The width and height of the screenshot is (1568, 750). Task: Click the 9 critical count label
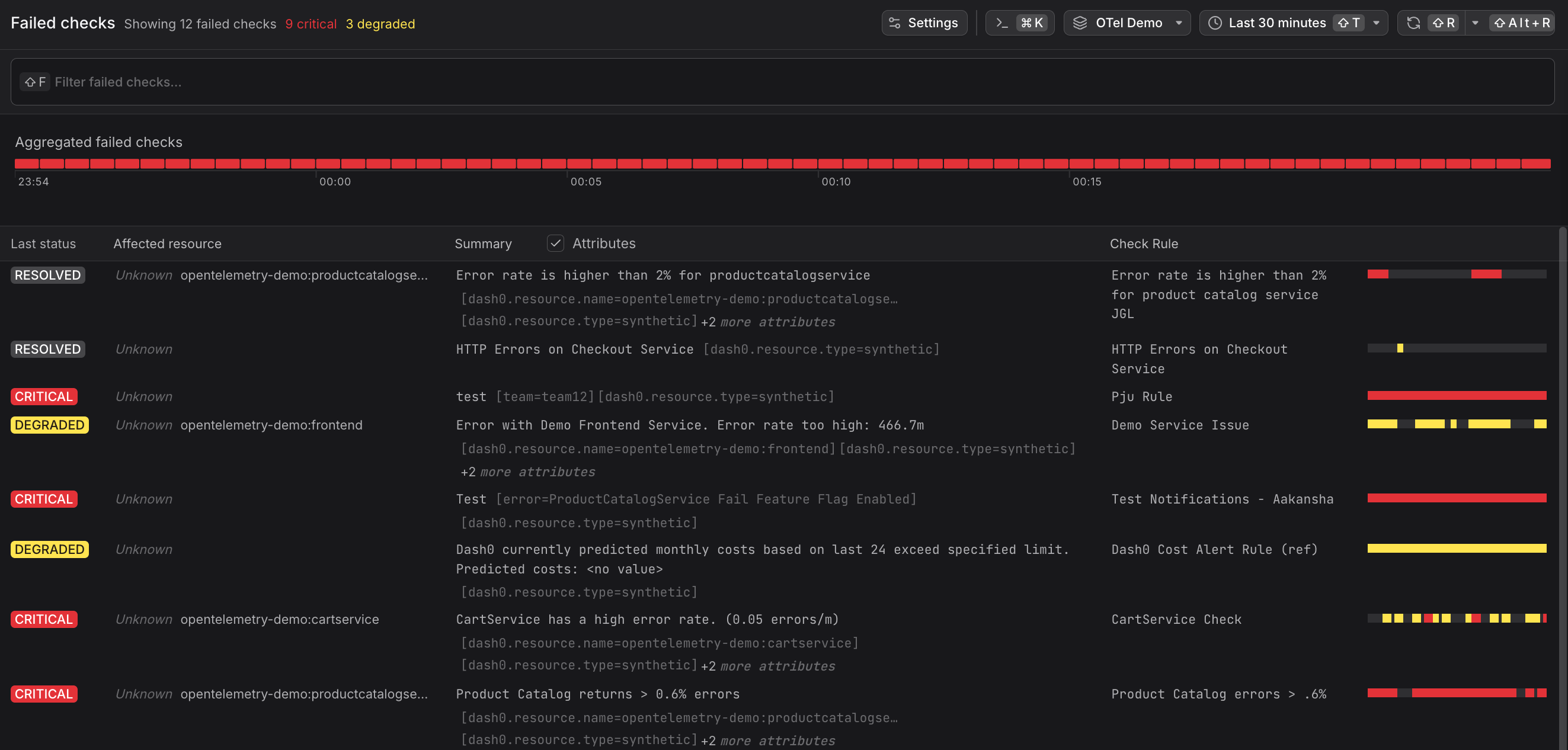click(311, 24)
